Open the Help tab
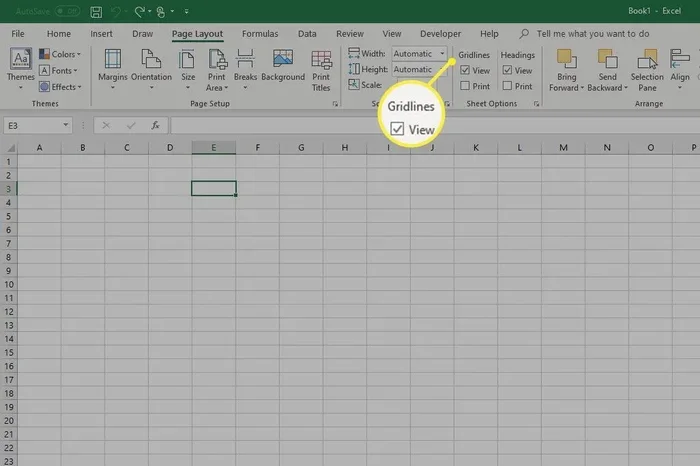This screenshot has height=466, width=700. pos(489,34)
